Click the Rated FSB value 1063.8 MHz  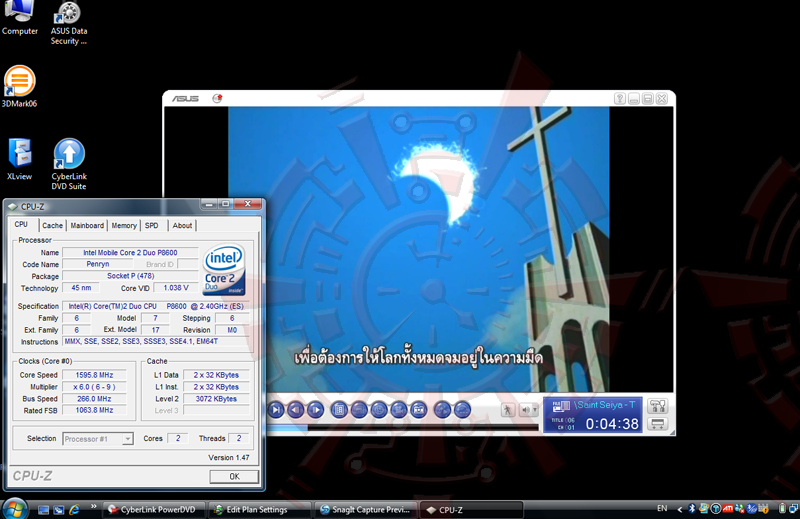click(x=94, y=410)
